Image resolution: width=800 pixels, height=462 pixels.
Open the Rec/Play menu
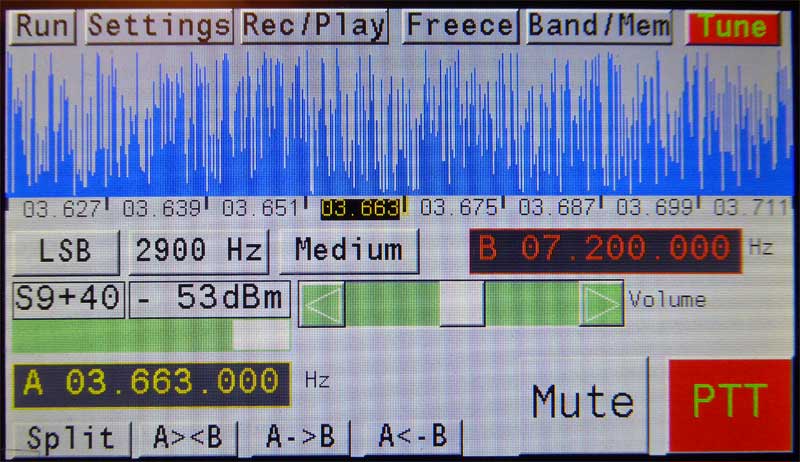coord(314,27)
